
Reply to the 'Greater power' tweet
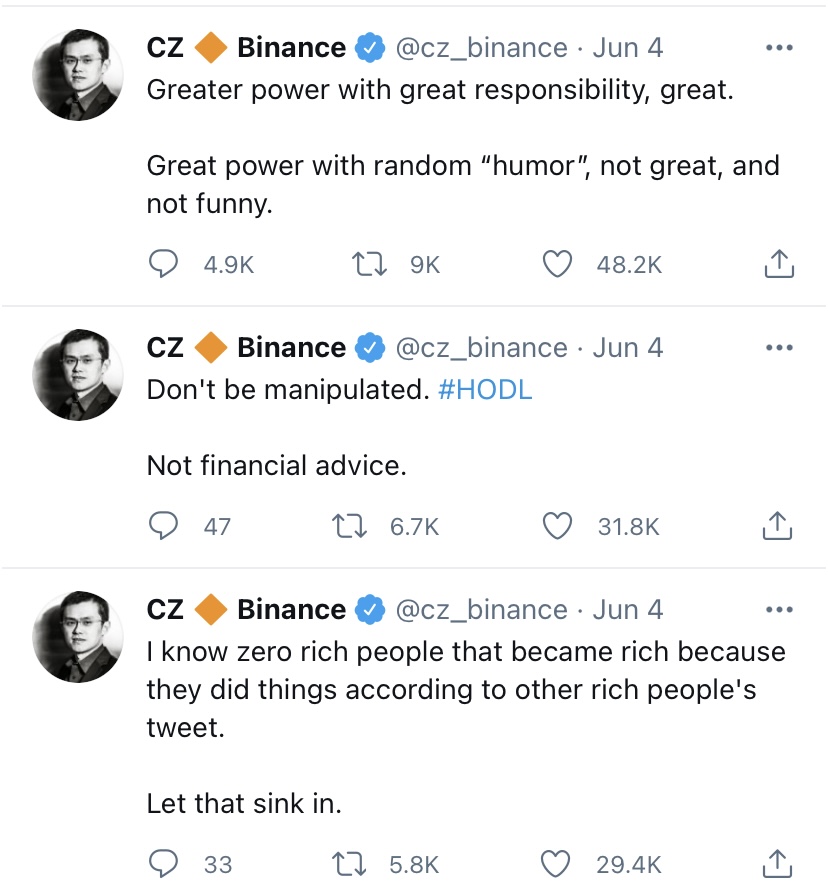click(x=163, y=264)
